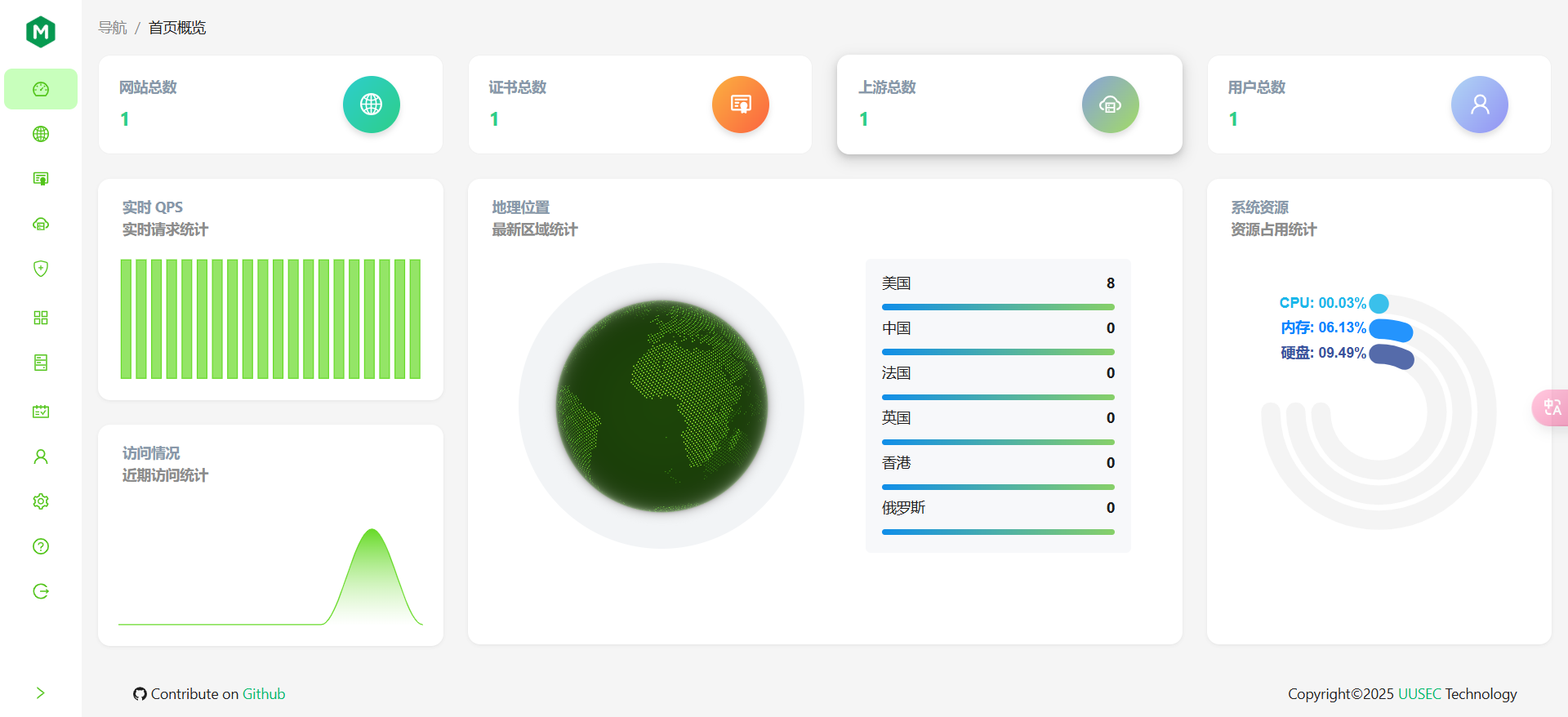The image size is (1568, 717).
Task: Click the pink translate floating button
Action: tap(1551, 407)
